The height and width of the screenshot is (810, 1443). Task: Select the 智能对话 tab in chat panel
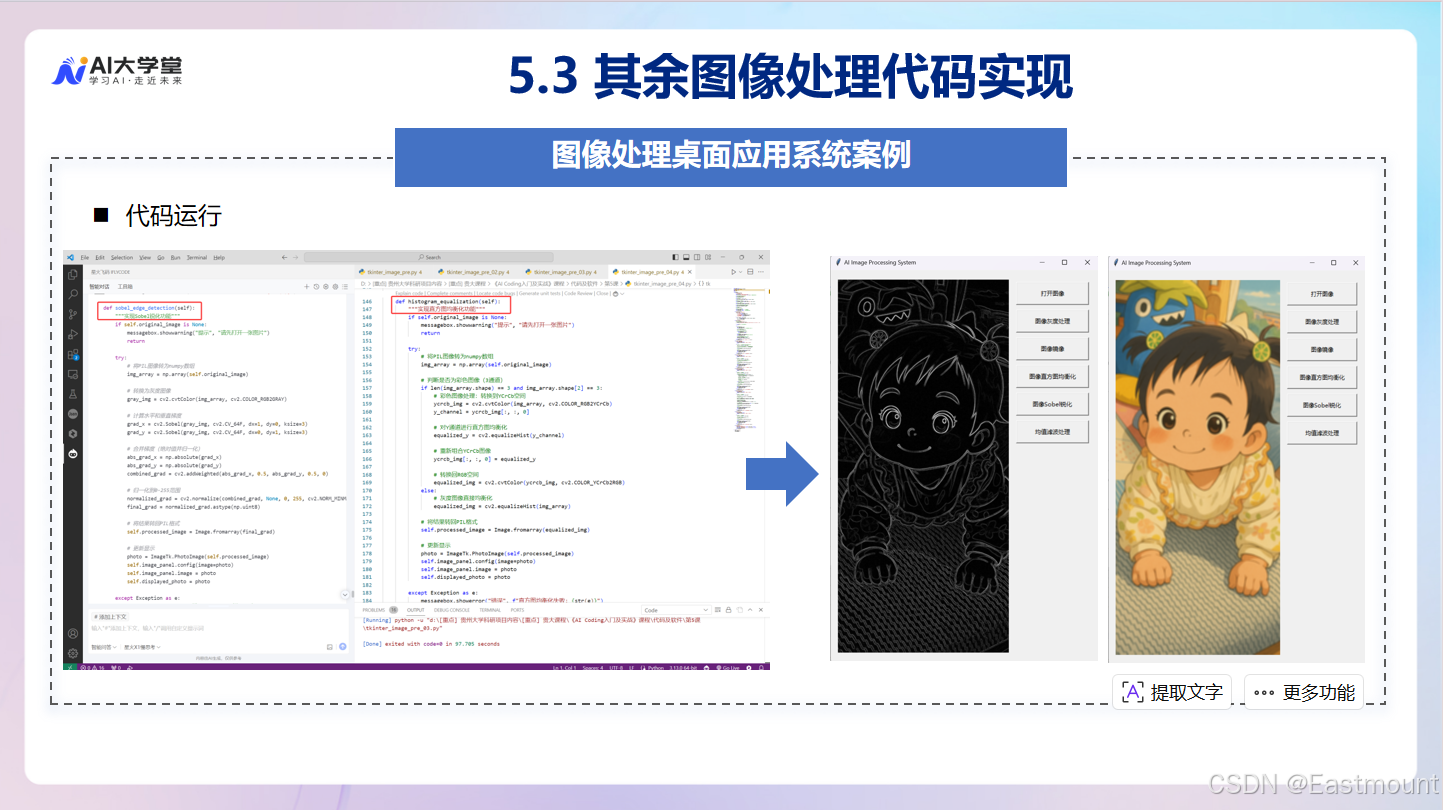[x=99, y=287]
